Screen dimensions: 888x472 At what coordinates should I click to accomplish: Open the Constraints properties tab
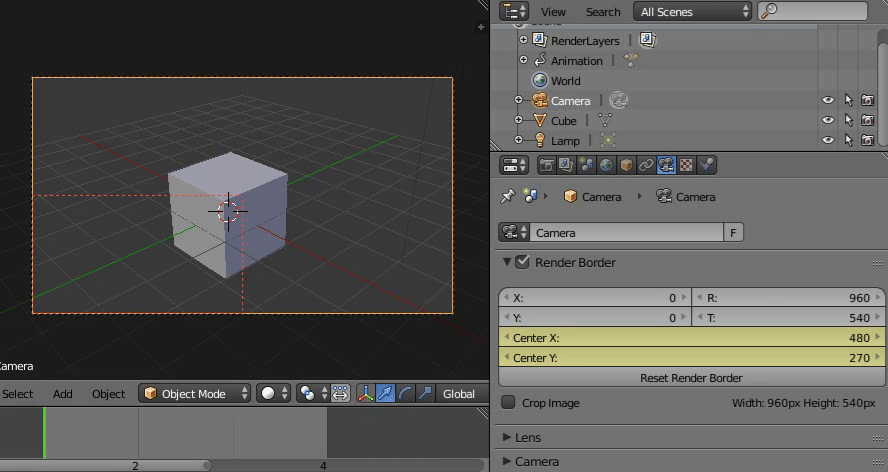pyautogui.click(x=646, y=165)
